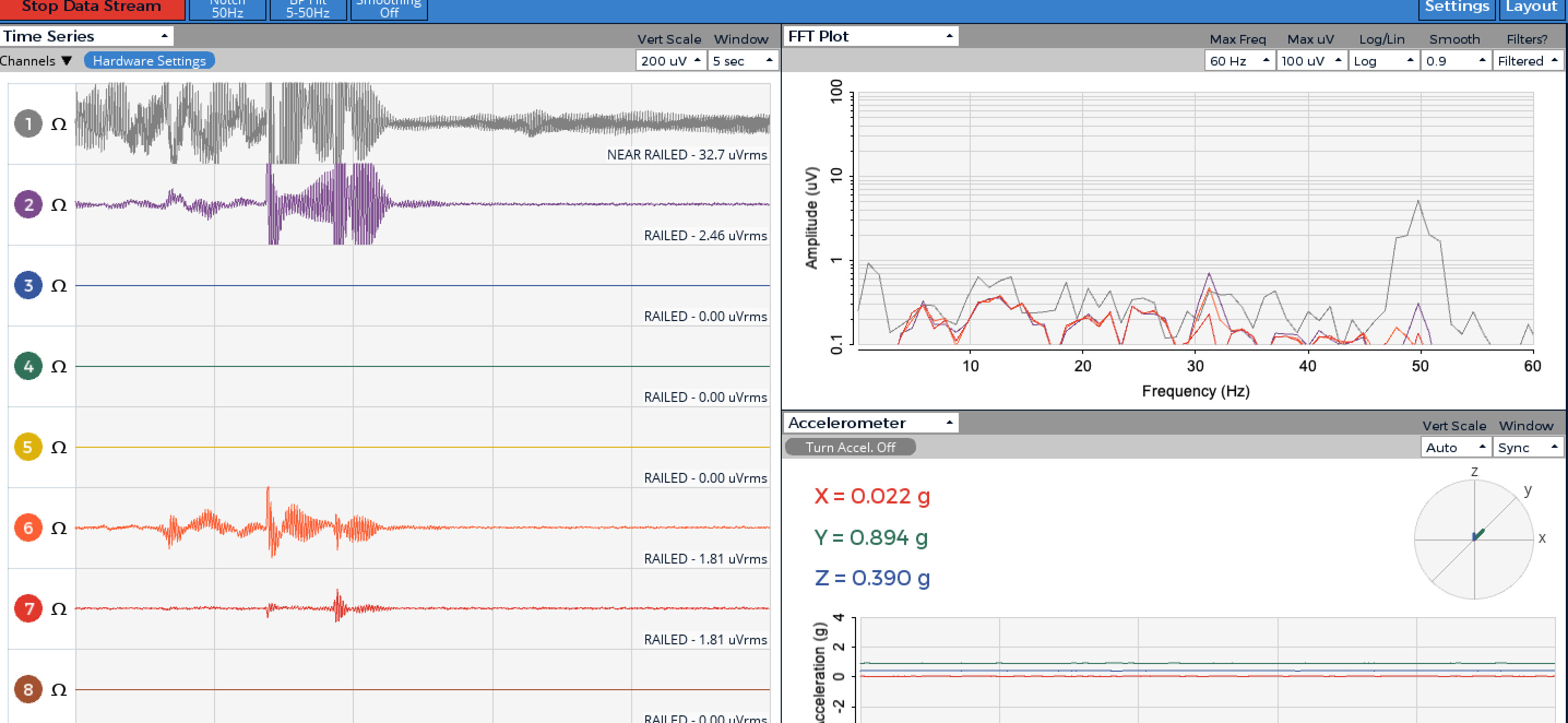Click channel 6 RAILED - 1.81 uVrms label
Screen dimensions: 1568x723
(x=705, y=559)
